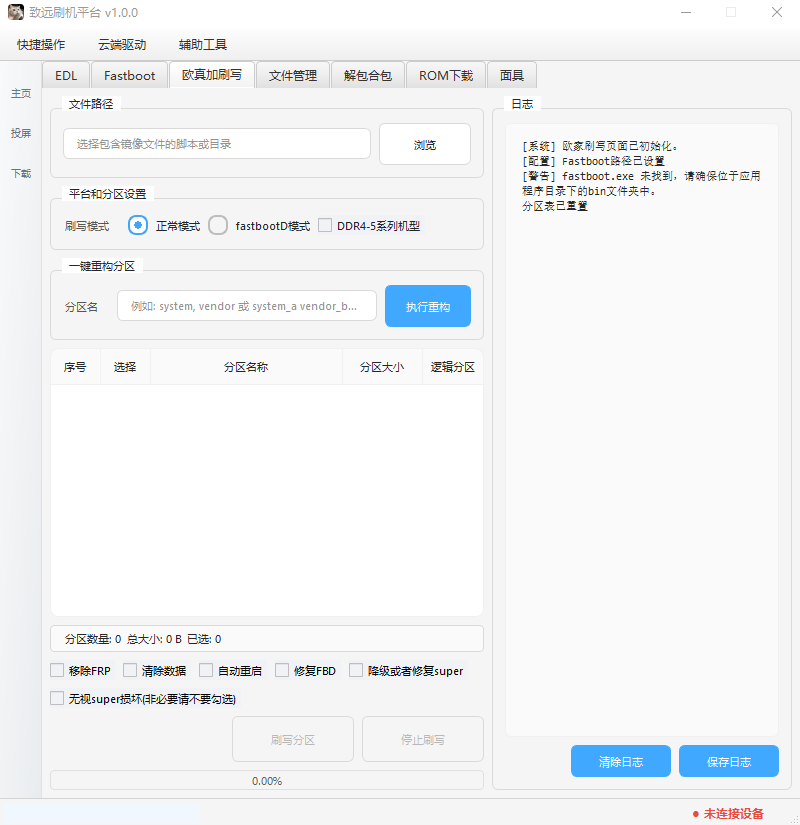This screenshot has width=800, height=825.
Task: Check the 移除FRP option
Action: coord(57,670)
